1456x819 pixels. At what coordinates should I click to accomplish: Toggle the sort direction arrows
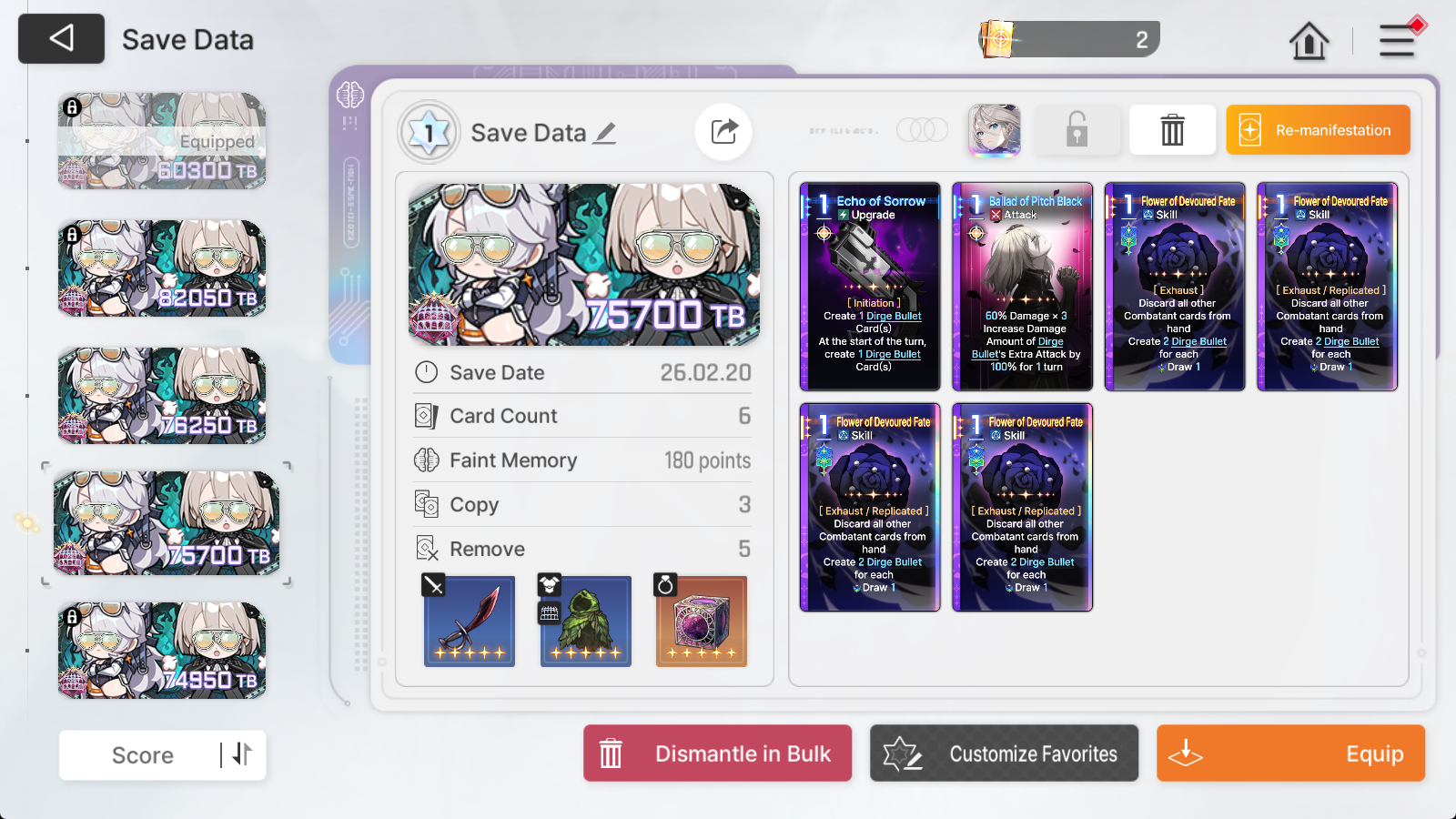point(241,754)
